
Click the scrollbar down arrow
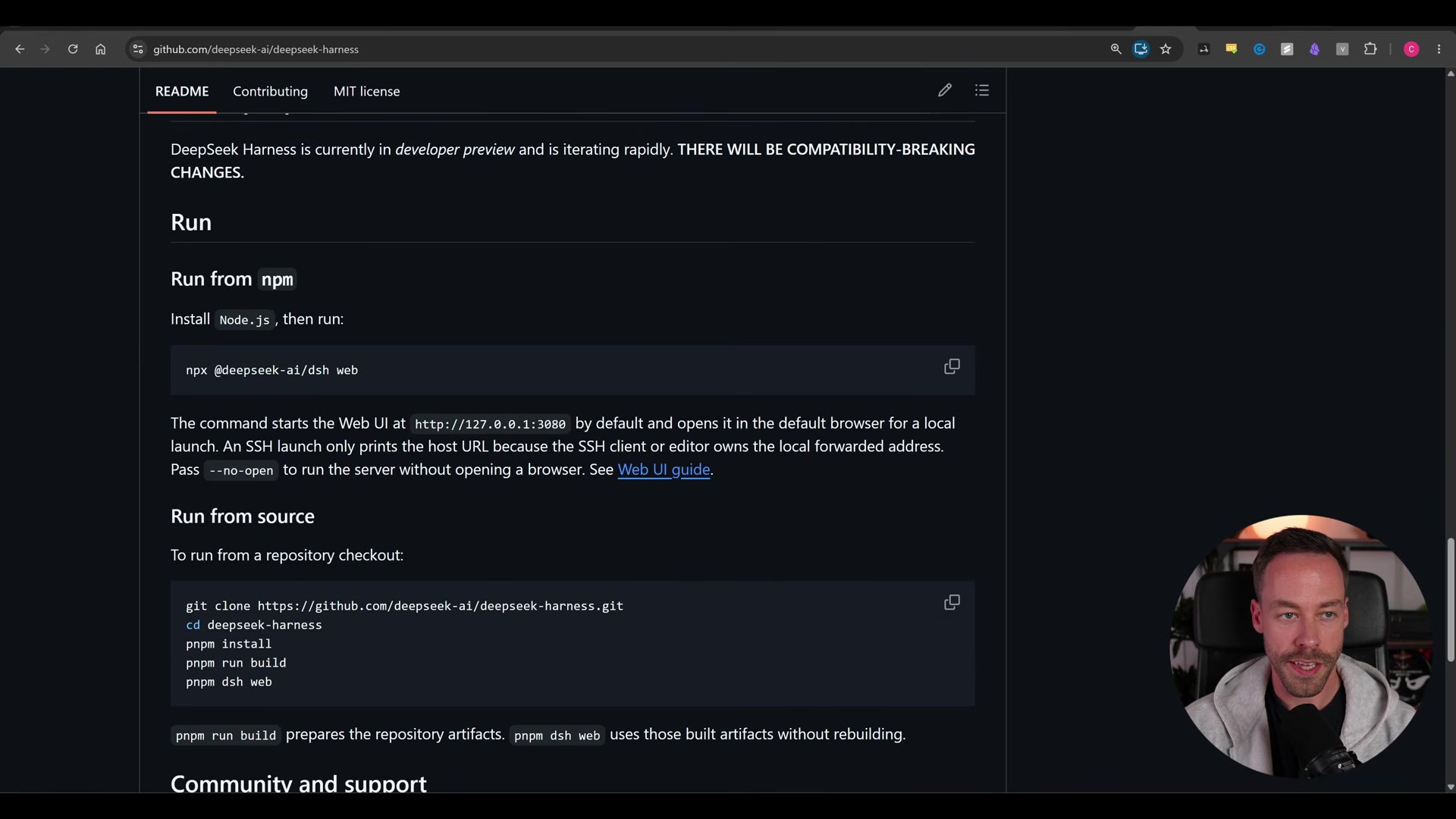click(1450, 787)
